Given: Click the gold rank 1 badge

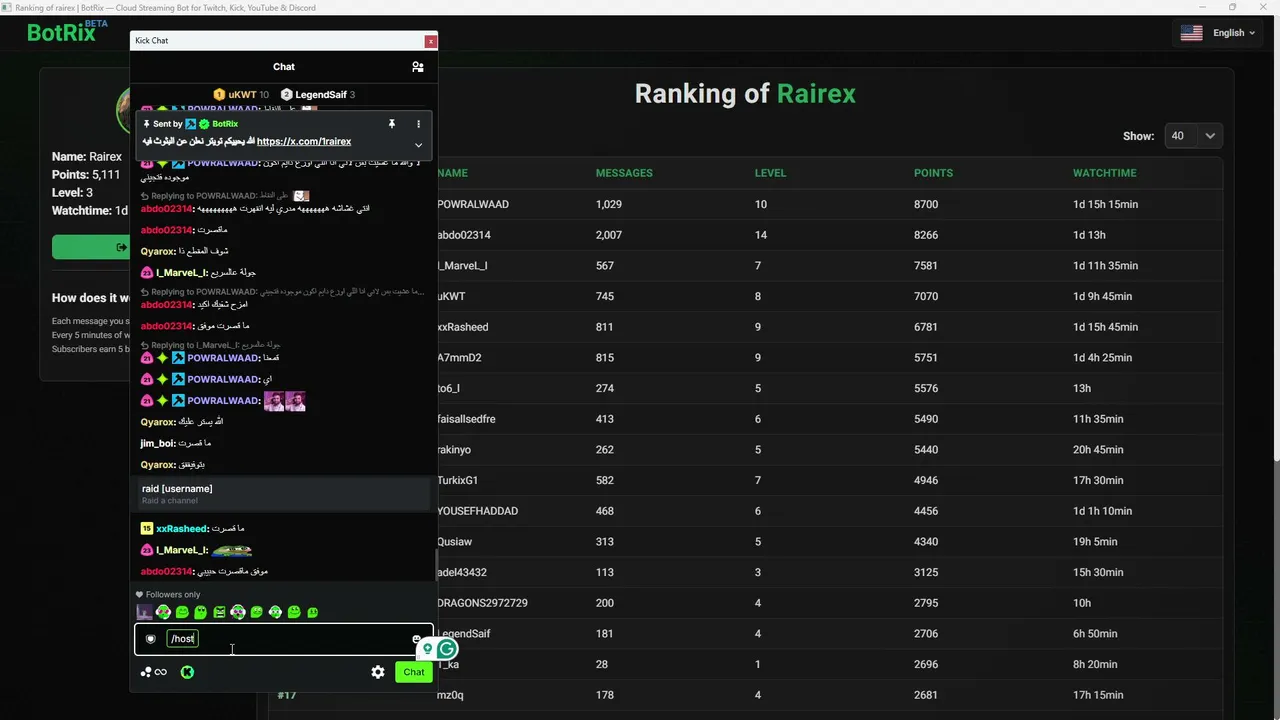Looking at the screenshot, I should pyautogui.click(x=219, y=95).
